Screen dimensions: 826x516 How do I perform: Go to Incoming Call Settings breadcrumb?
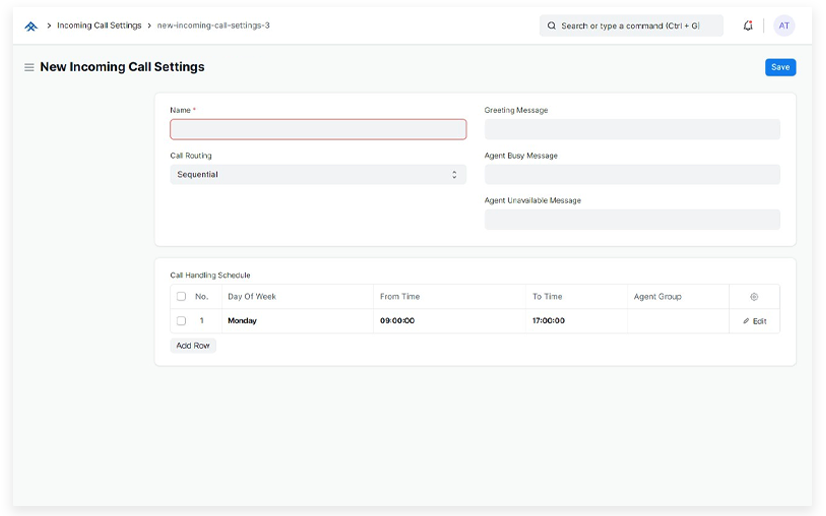pos(99,26)
